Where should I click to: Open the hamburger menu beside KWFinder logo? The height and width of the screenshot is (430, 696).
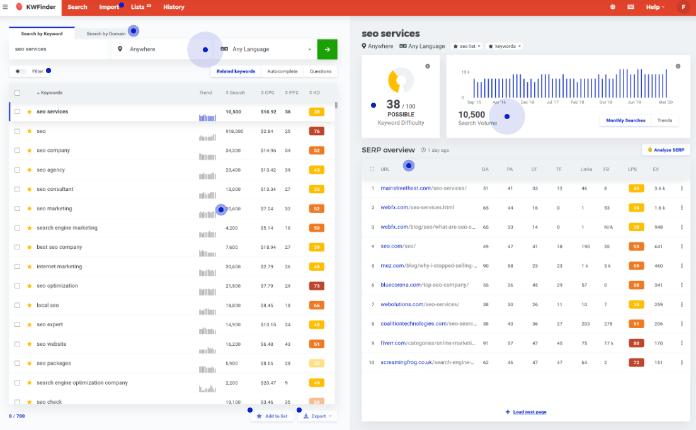[5, 7]
